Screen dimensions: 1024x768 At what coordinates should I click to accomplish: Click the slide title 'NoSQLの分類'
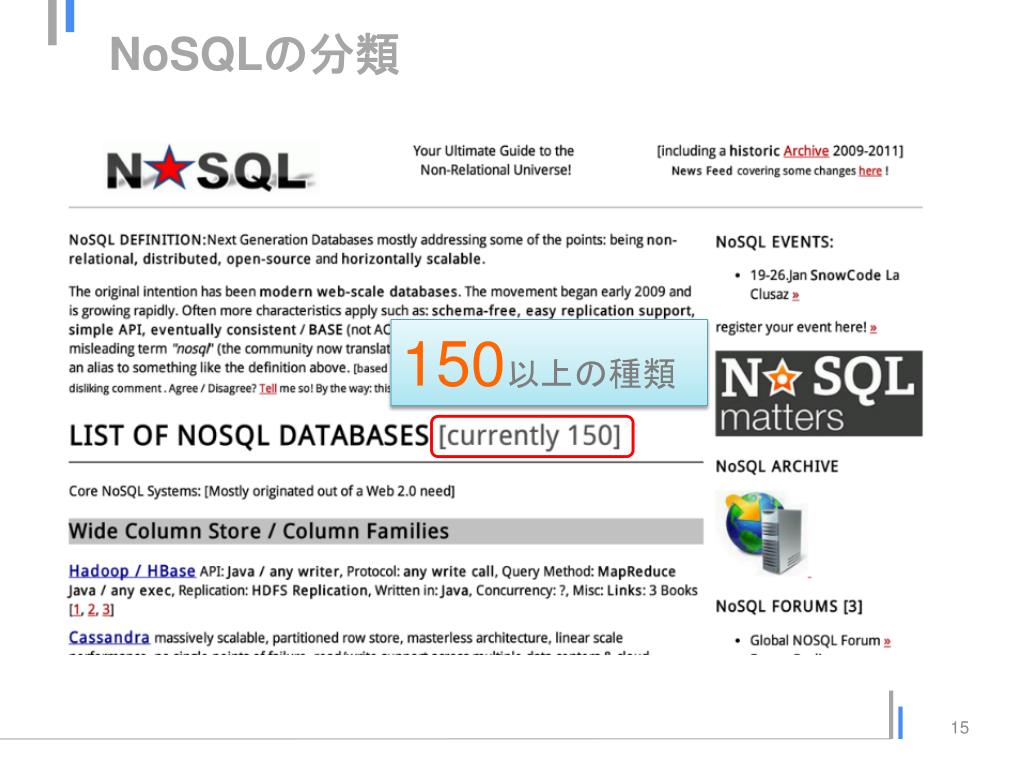click(x=254, y=55)
